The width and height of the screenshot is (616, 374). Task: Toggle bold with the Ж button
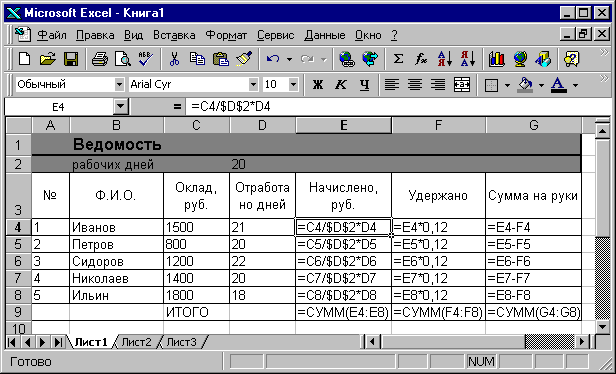(318, 84)
